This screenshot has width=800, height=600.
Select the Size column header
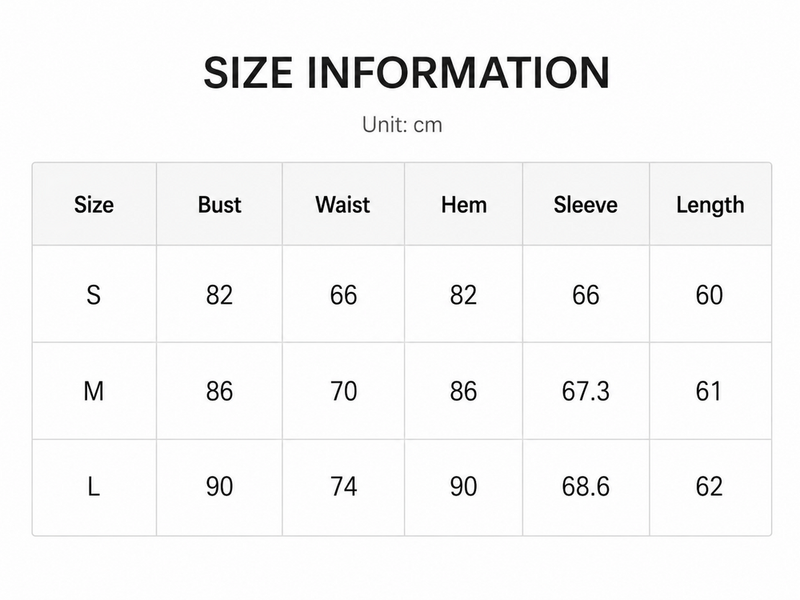point(94,205)
